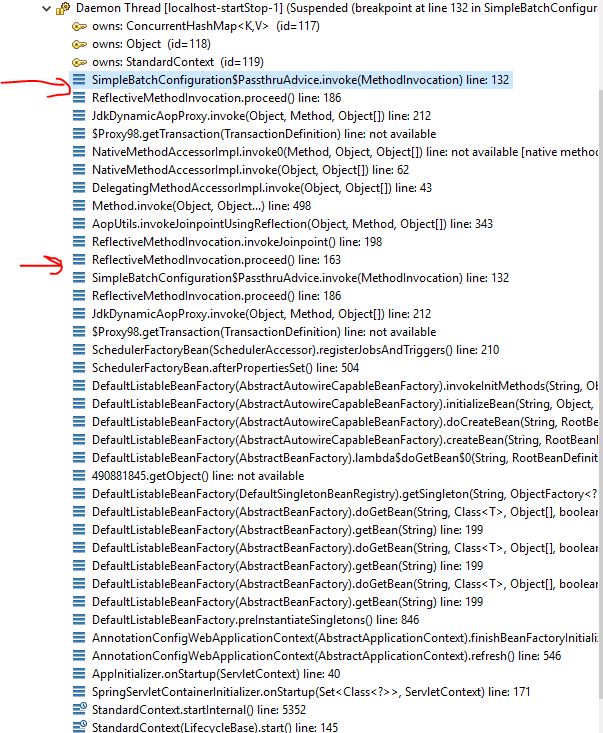Click frame icon beside AopUtils.invokeJoinpointUsingReflection
The height and width of the screenshot is (733, 603).
pos(79,223)
